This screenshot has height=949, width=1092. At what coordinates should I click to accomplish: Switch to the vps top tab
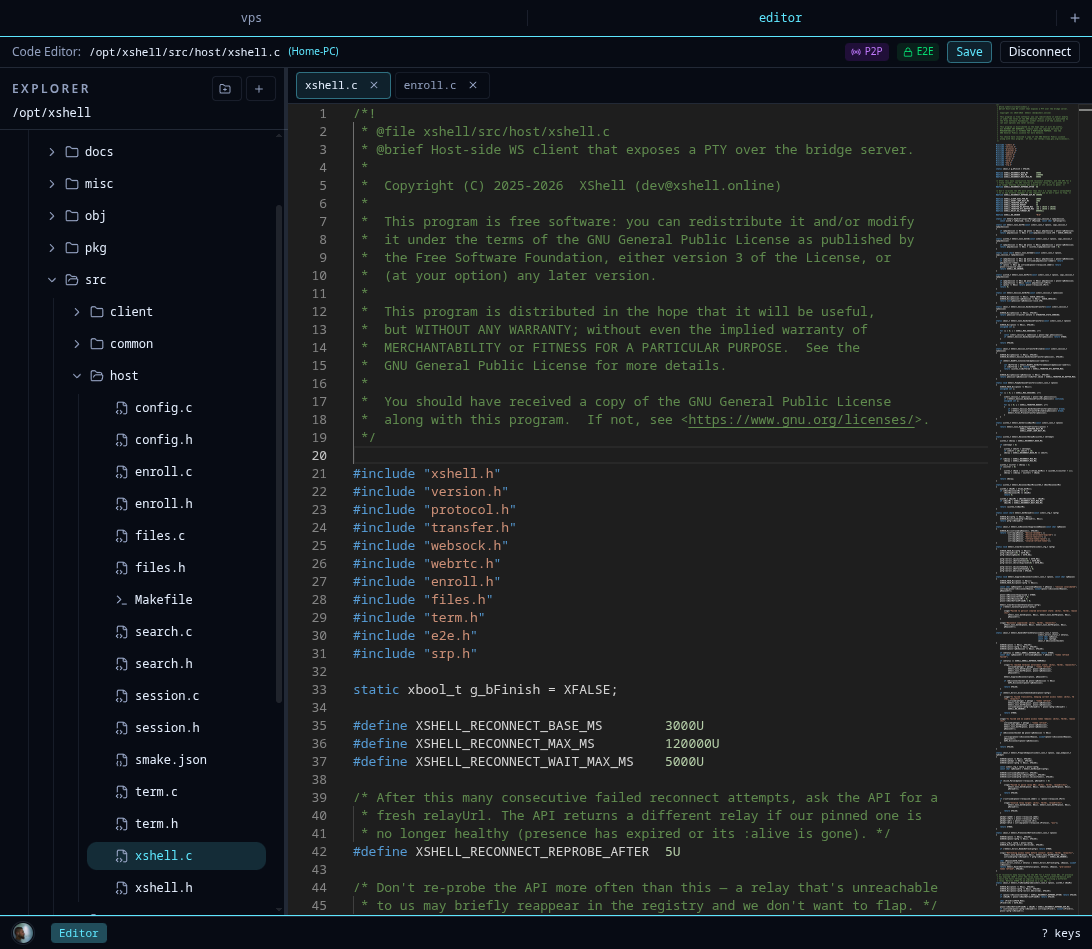[x=251, y=18]
